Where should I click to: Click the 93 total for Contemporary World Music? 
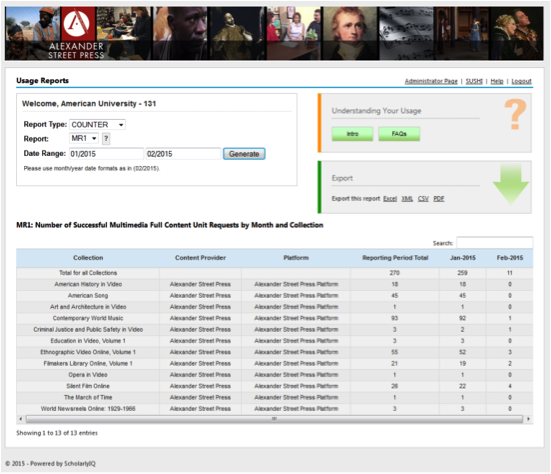coord(395,318)
